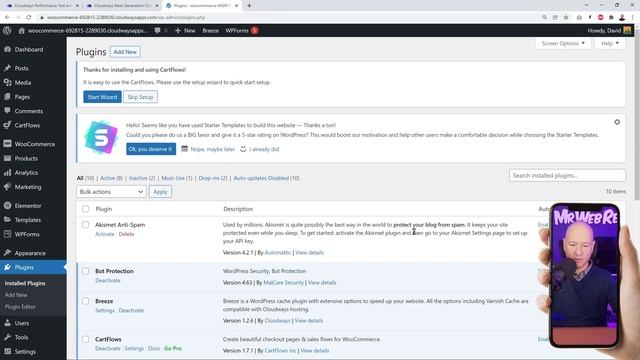This screenshot has height=360, width=640.
Task: Toggle select all plugins checkbox
Action: click(x=85, y=209)
